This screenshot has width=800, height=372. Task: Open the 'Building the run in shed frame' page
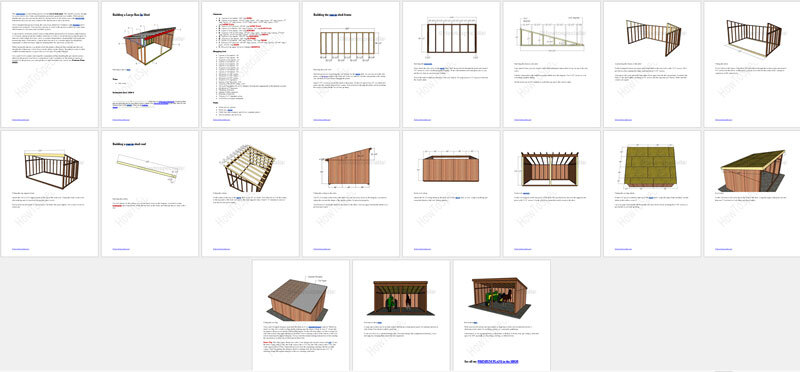click(x=351, y=64)
